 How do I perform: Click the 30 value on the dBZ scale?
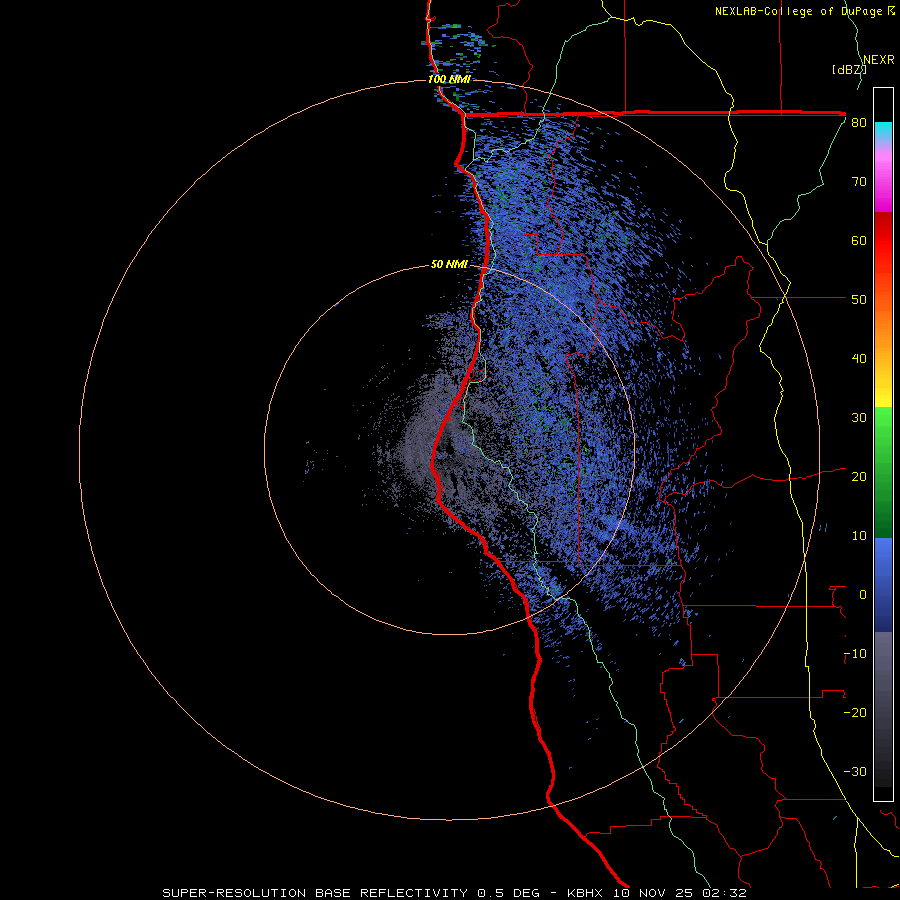(x=859, y=417)
